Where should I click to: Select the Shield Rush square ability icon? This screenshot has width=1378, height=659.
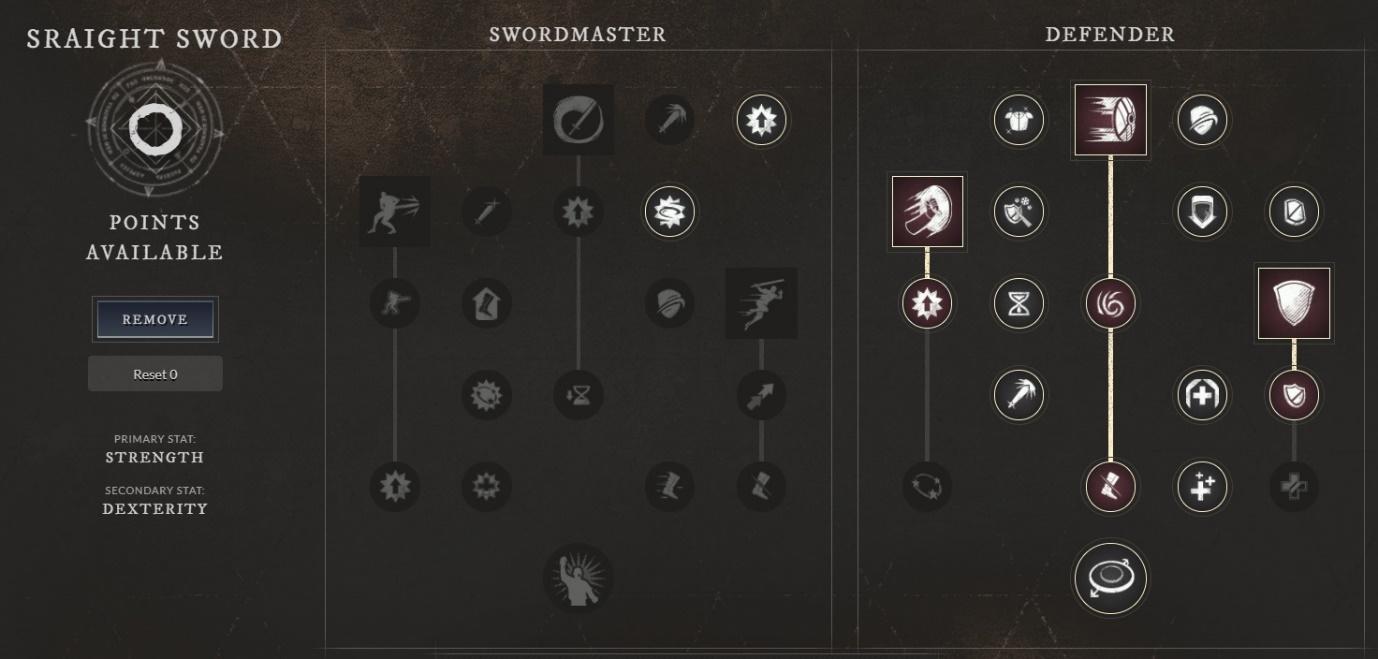click(x=1110, y=120)
